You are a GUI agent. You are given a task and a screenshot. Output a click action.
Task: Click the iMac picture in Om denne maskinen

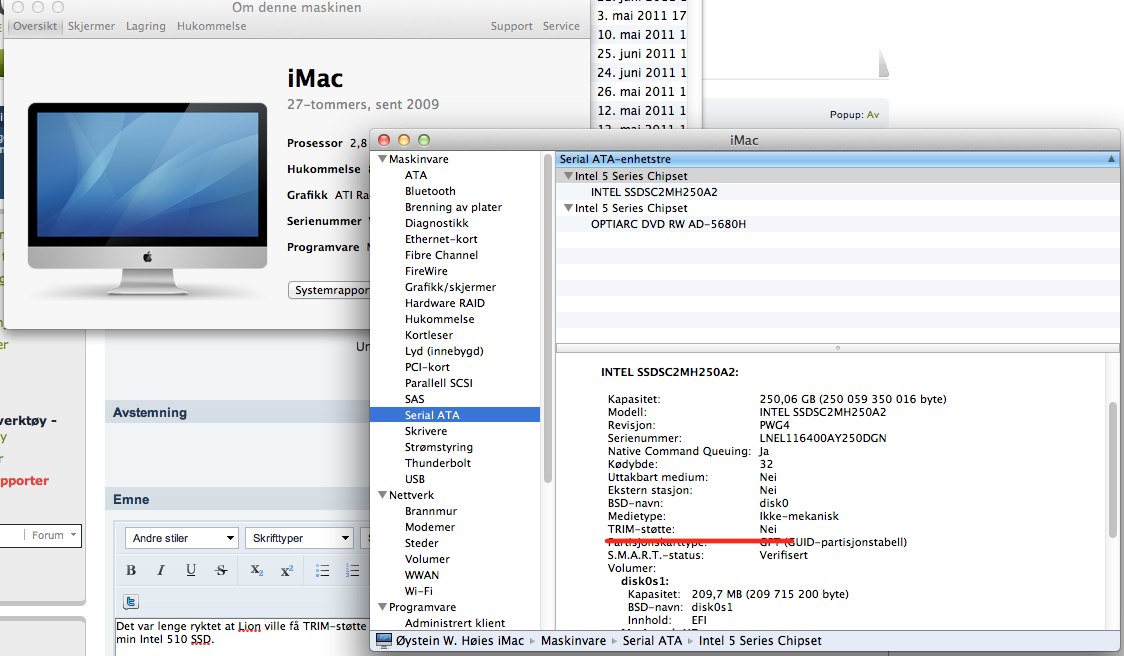pos(148,198)
